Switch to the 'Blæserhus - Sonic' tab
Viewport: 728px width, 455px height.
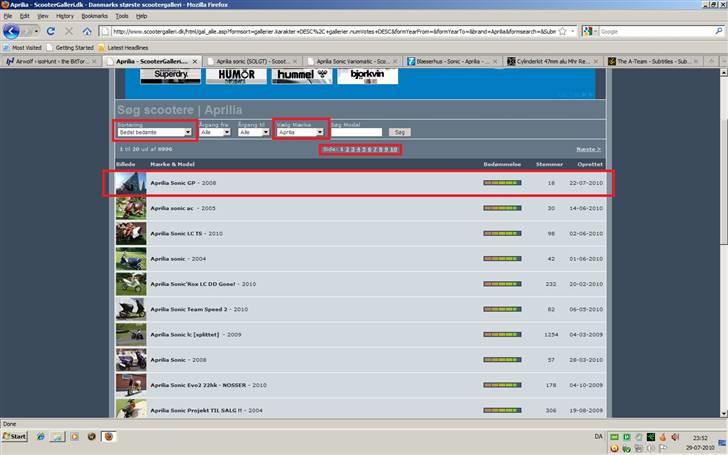click(x=452, y=61)
